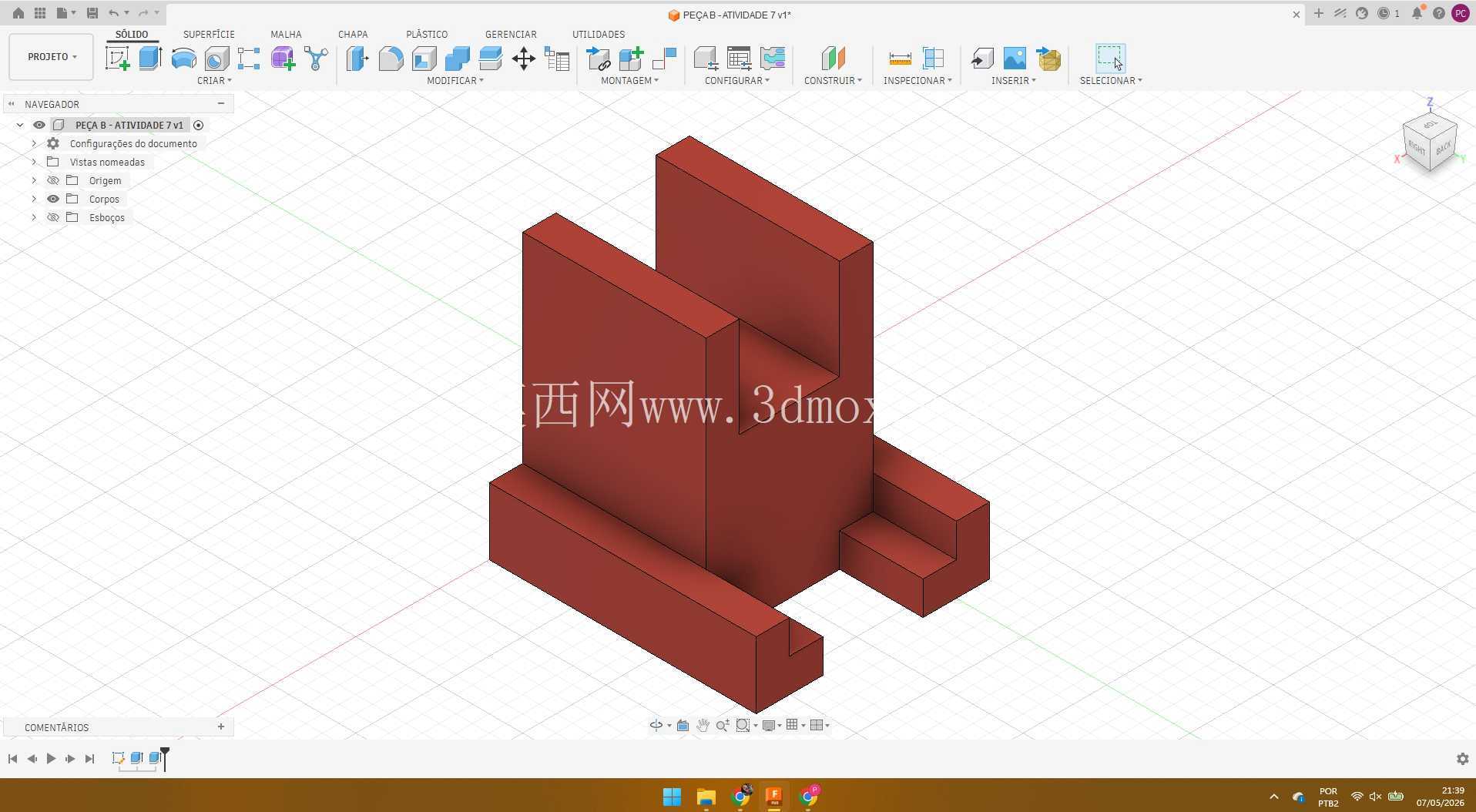Switch to the CHAPA tab
Image resolution: width=1476 pixels, height=812 pixels.
pyautogui.click(x=353, y=34)
